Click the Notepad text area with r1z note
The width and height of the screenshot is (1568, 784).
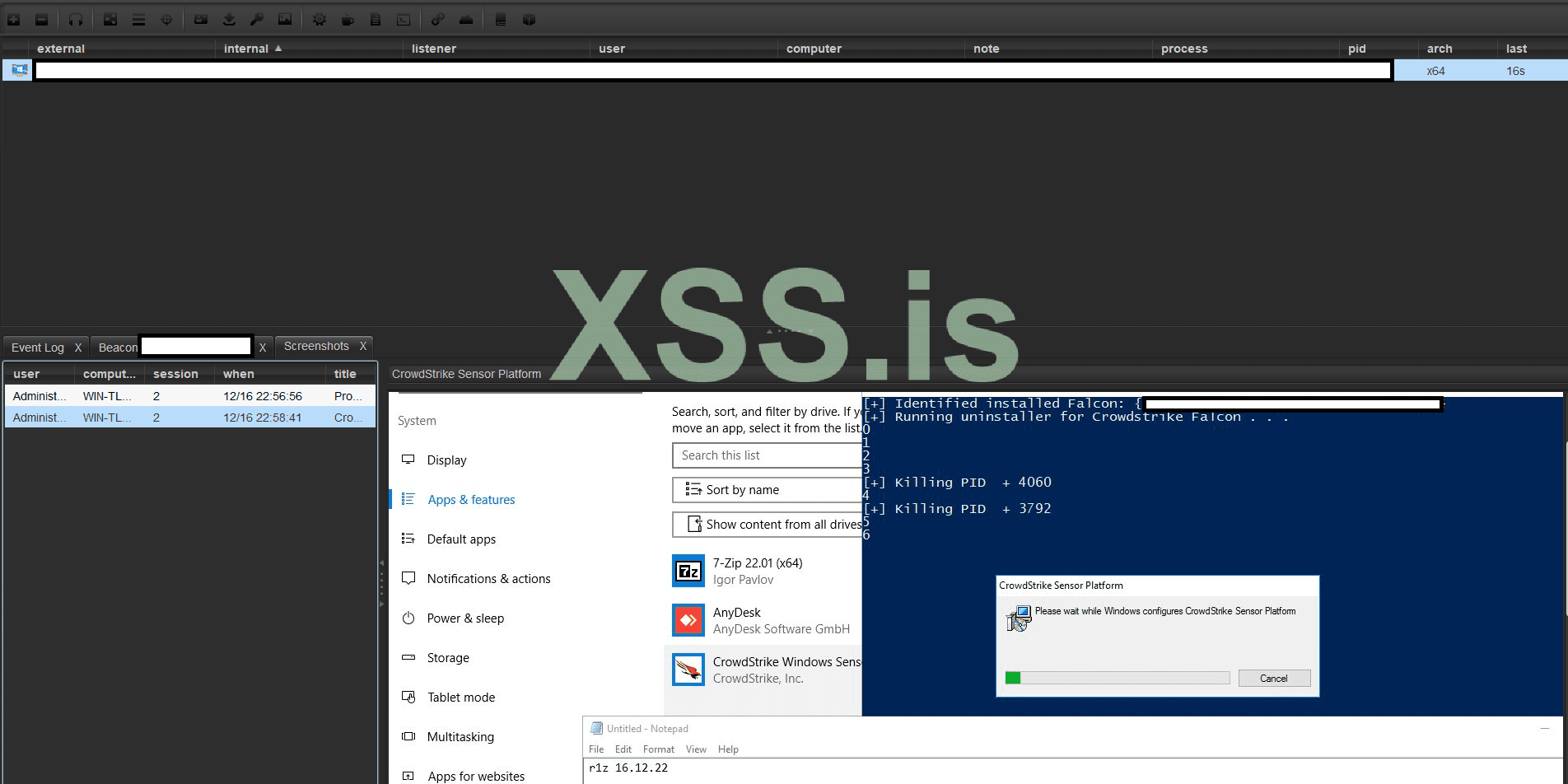coord(1075,771)
